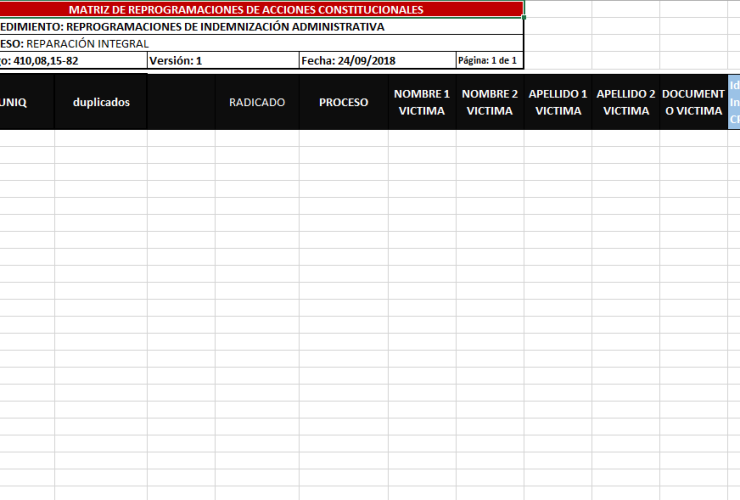Click the 'Página: 1 de 1' cell
The image size is (740, 500).
click(490, 60)
